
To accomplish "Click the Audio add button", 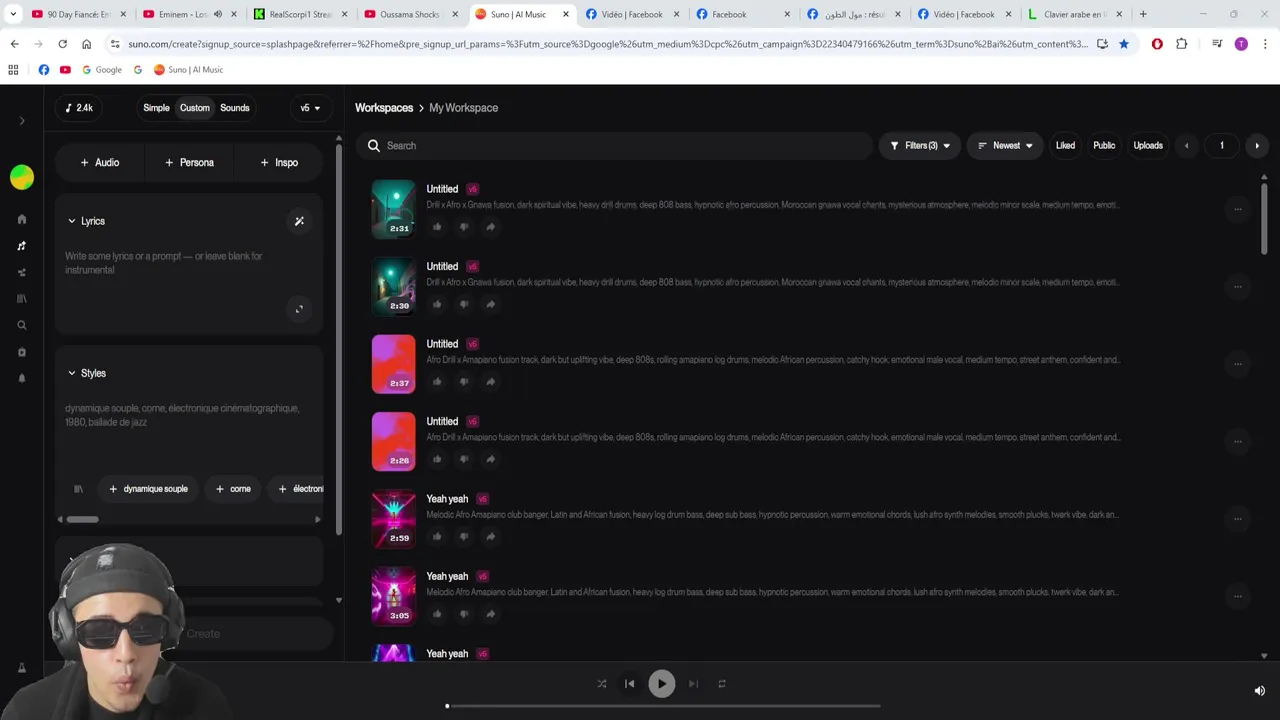I will (x=100, y=162).
